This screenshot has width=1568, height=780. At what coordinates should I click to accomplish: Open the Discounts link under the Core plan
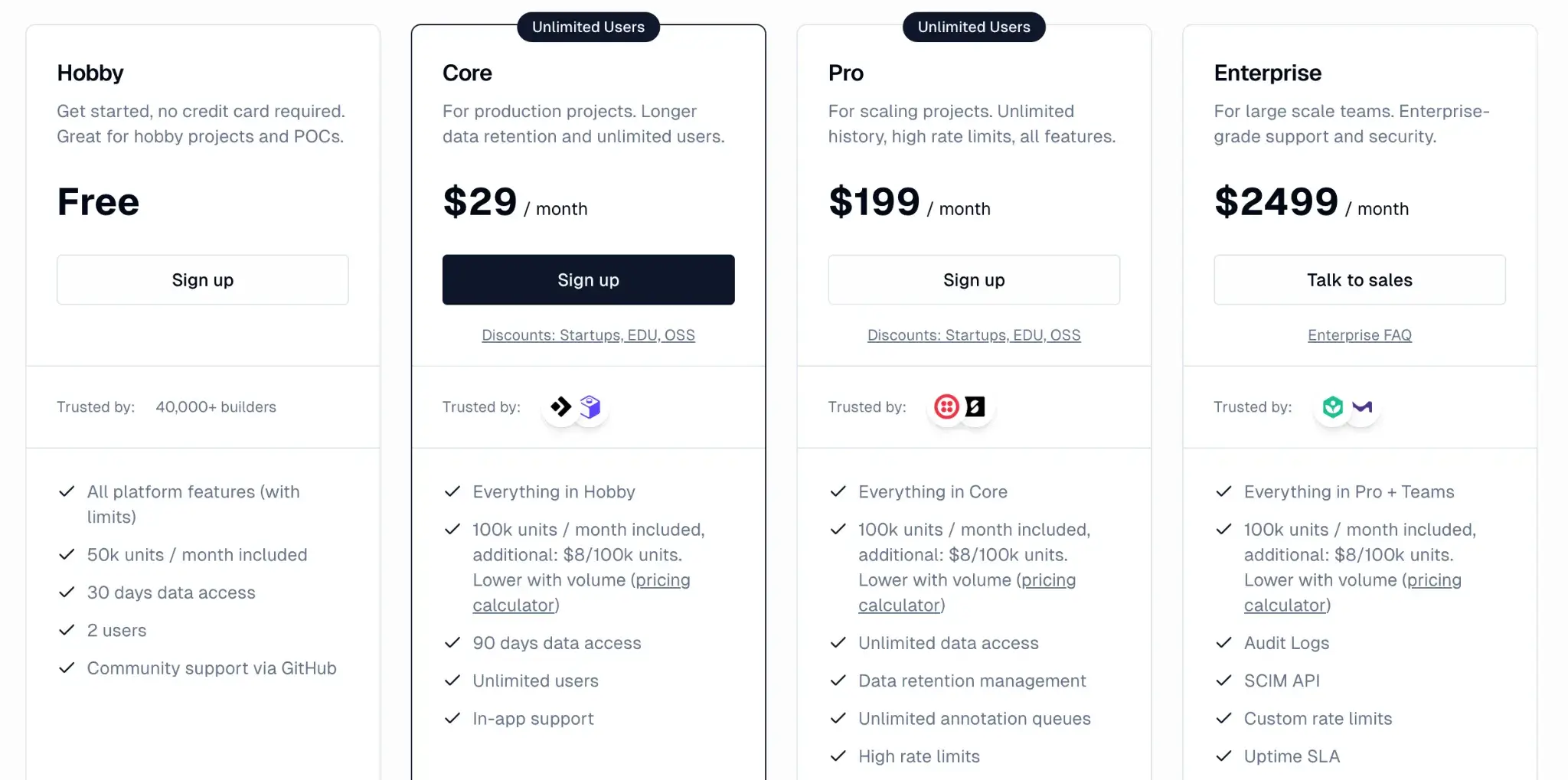[588, 335]
